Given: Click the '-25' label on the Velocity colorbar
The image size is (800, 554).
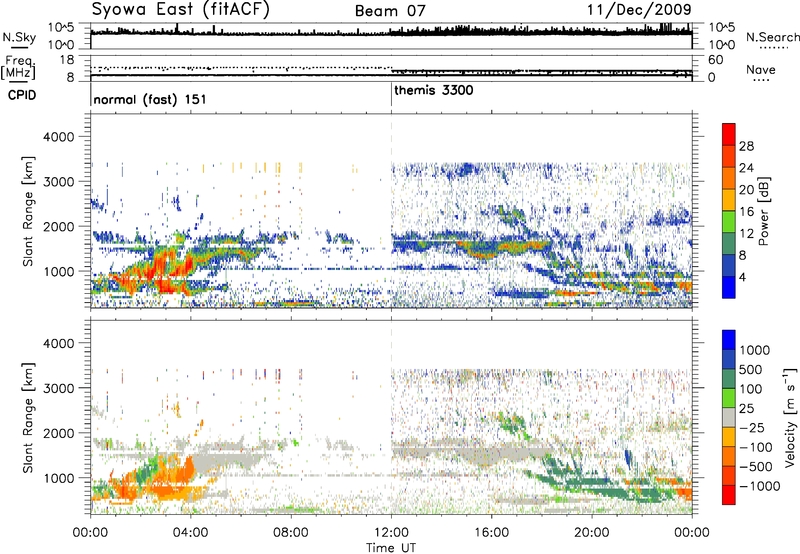Looking at the screenshot, I should [752, 427].
